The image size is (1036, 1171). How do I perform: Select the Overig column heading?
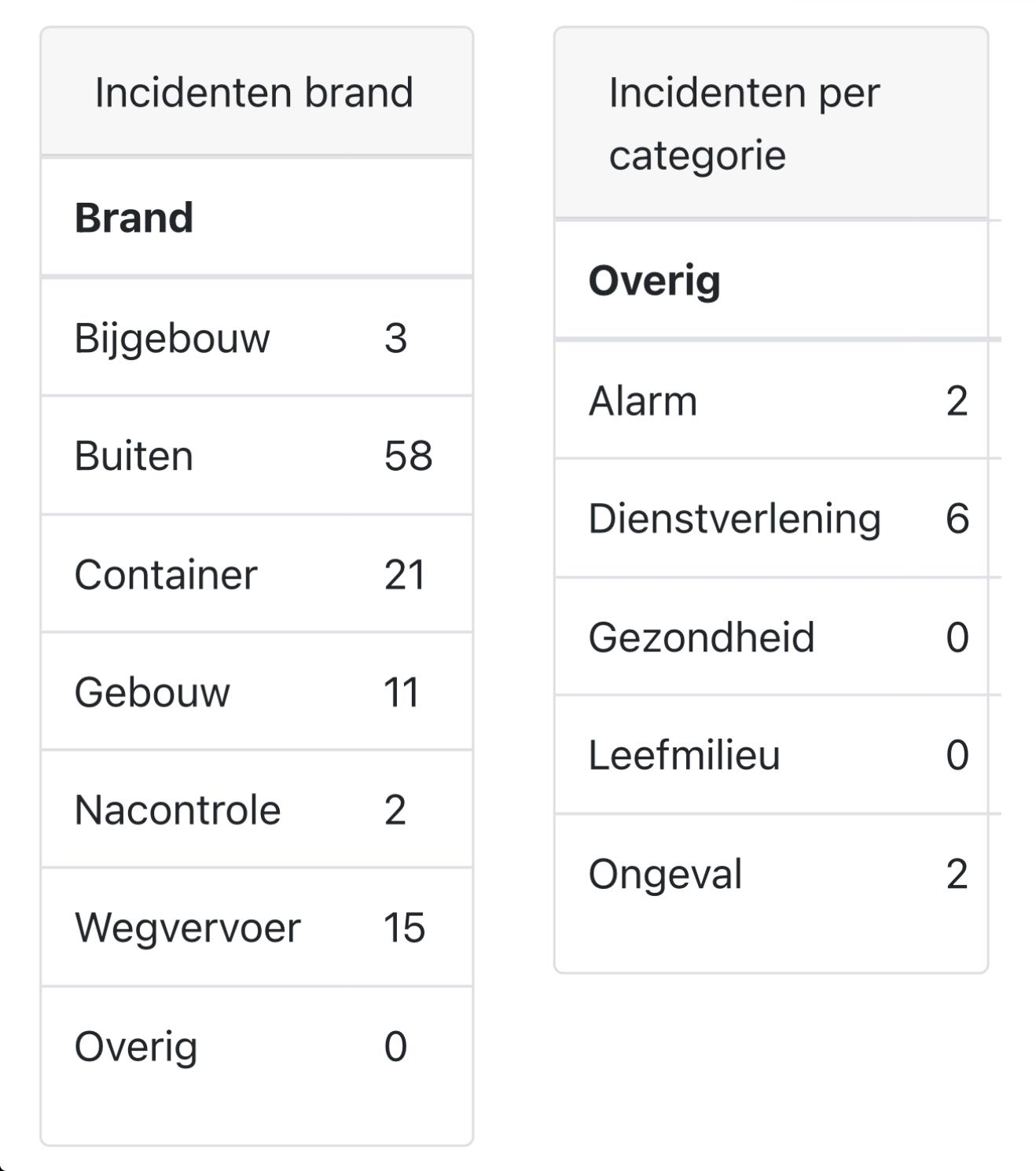pos(654,281)
